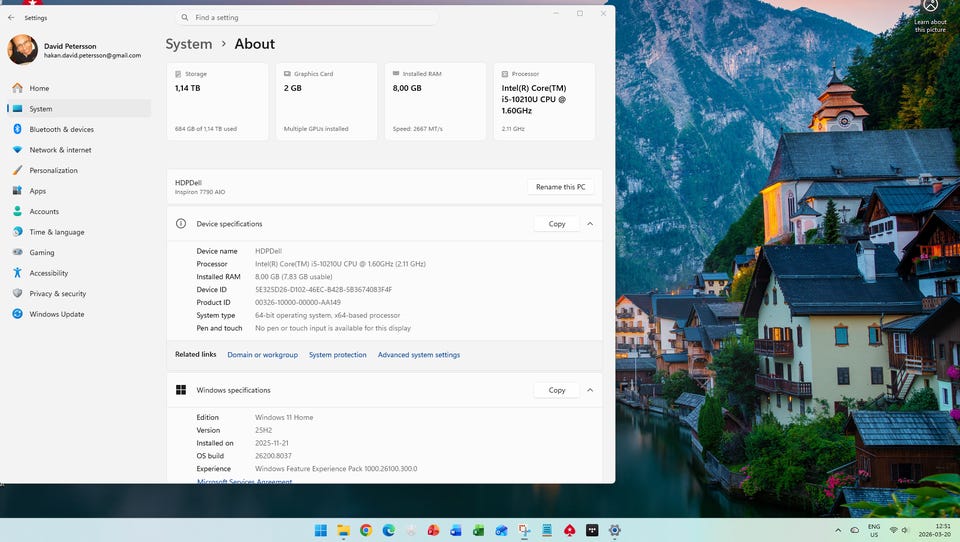
Task: Open Google Chrome from the taskbar
Action: tap(366, 530)
